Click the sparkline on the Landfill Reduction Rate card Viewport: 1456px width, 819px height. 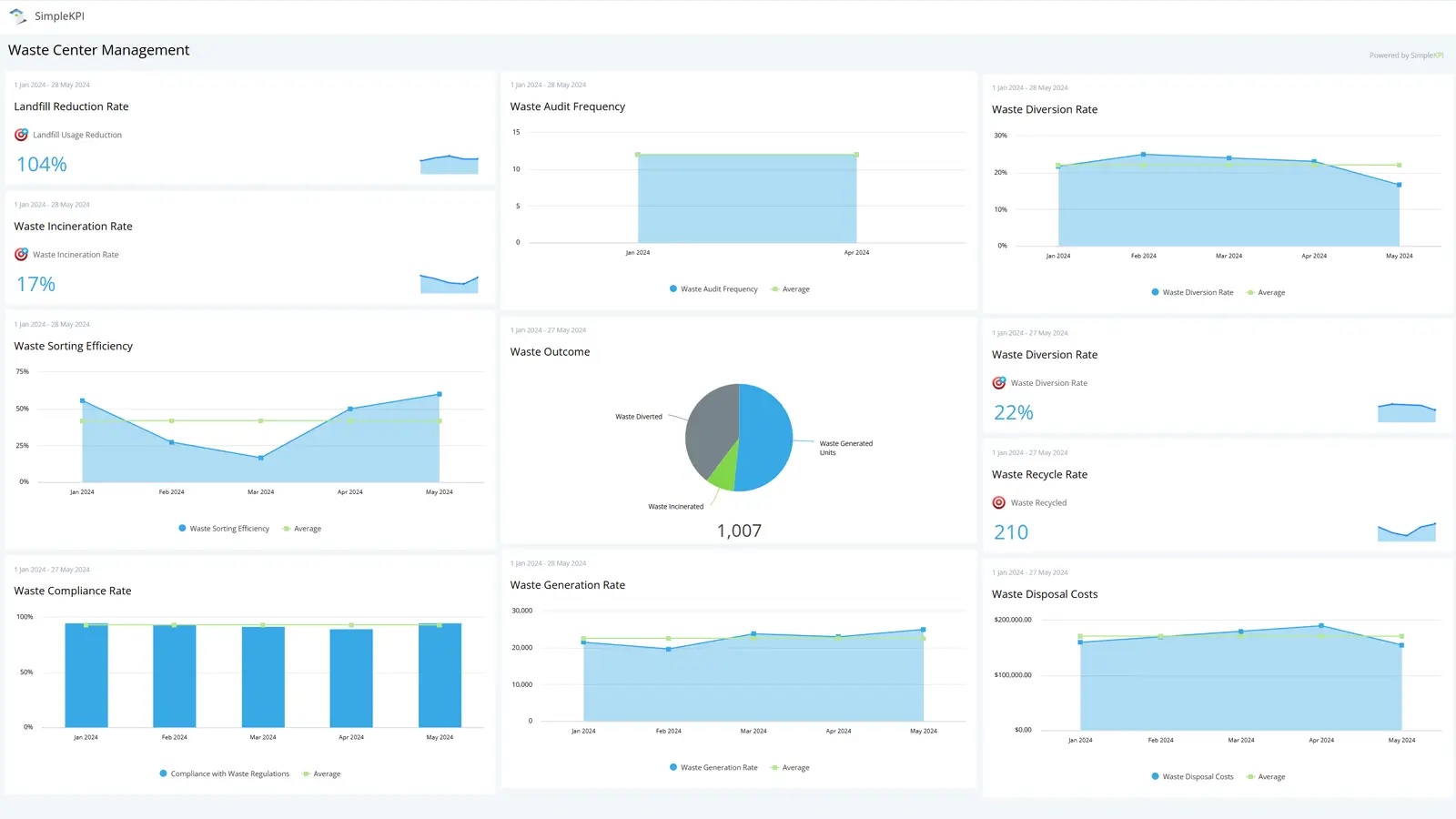click(x=448, y=164)
